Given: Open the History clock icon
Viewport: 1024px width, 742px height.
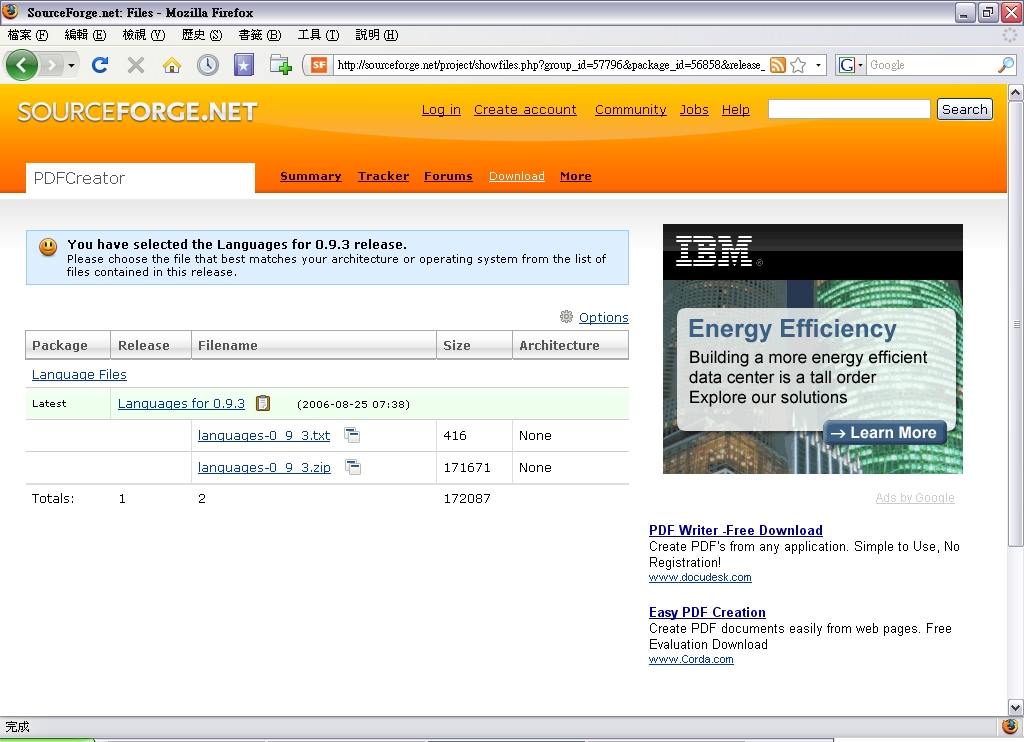Looking at the screenshot, I should 208,65.
